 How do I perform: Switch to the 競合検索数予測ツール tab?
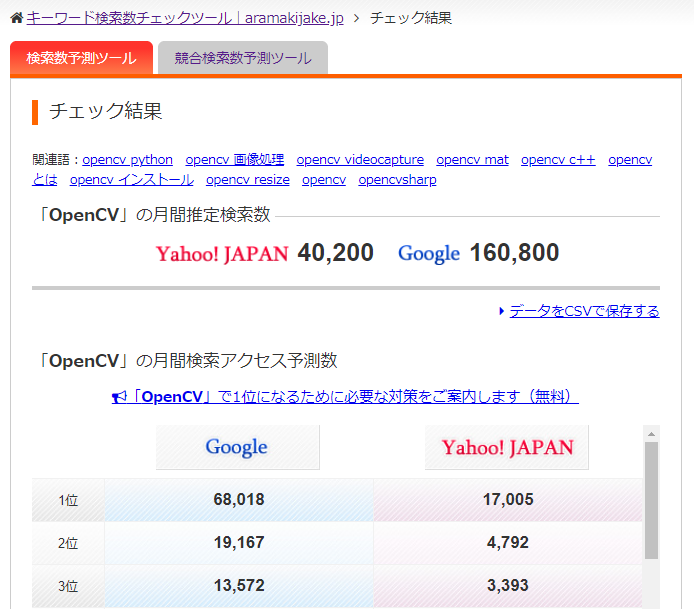243,58
